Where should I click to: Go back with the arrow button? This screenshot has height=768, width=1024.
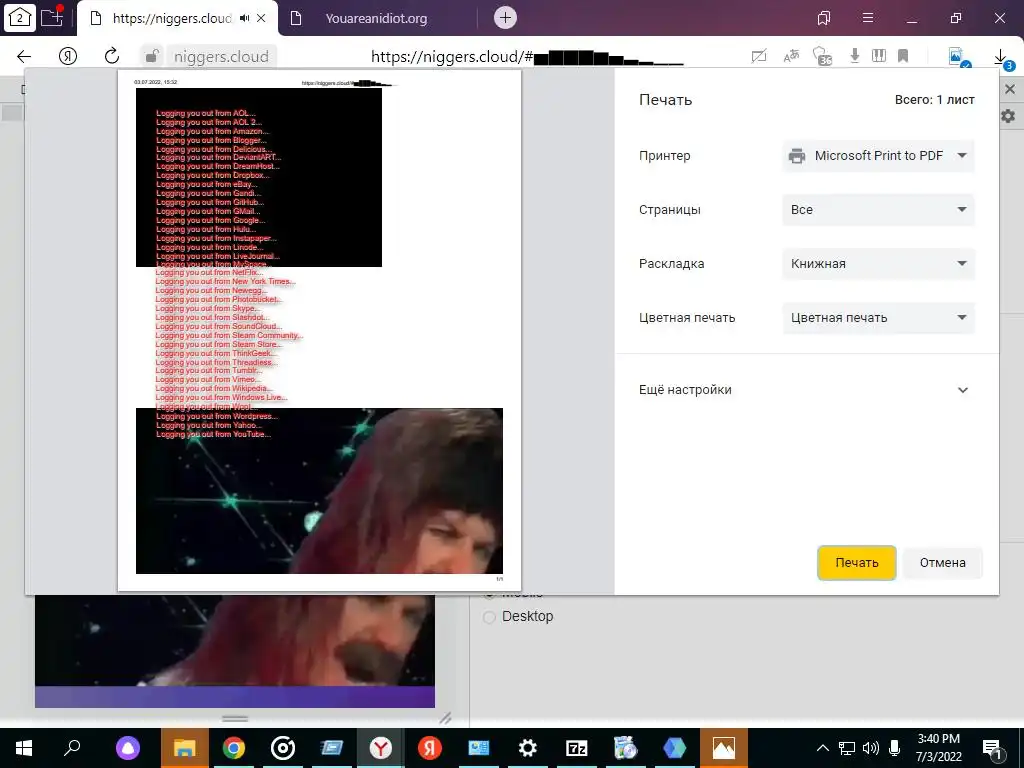[x=24, y=56]
